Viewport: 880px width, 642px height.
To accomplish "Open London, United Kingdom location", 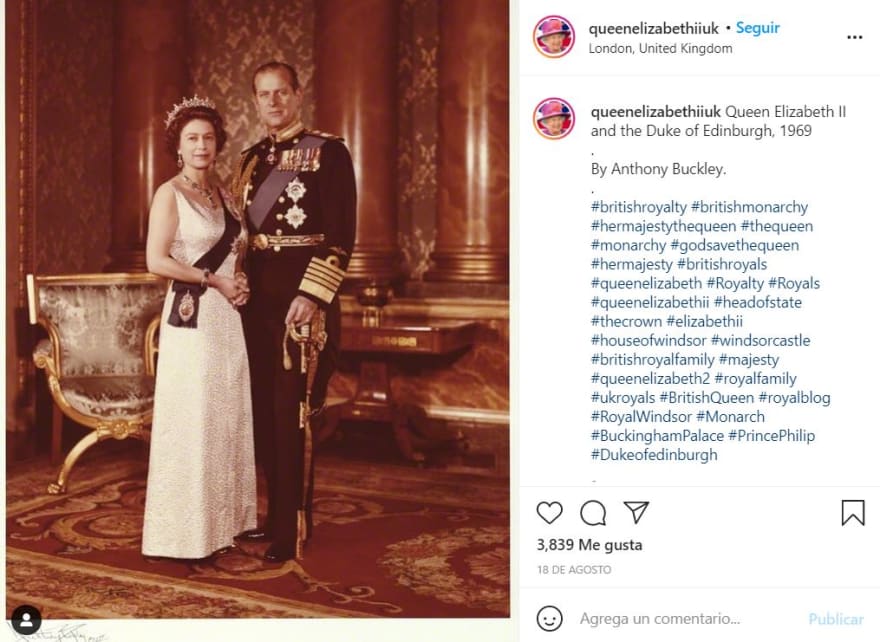I will click(x=660, y=49).
